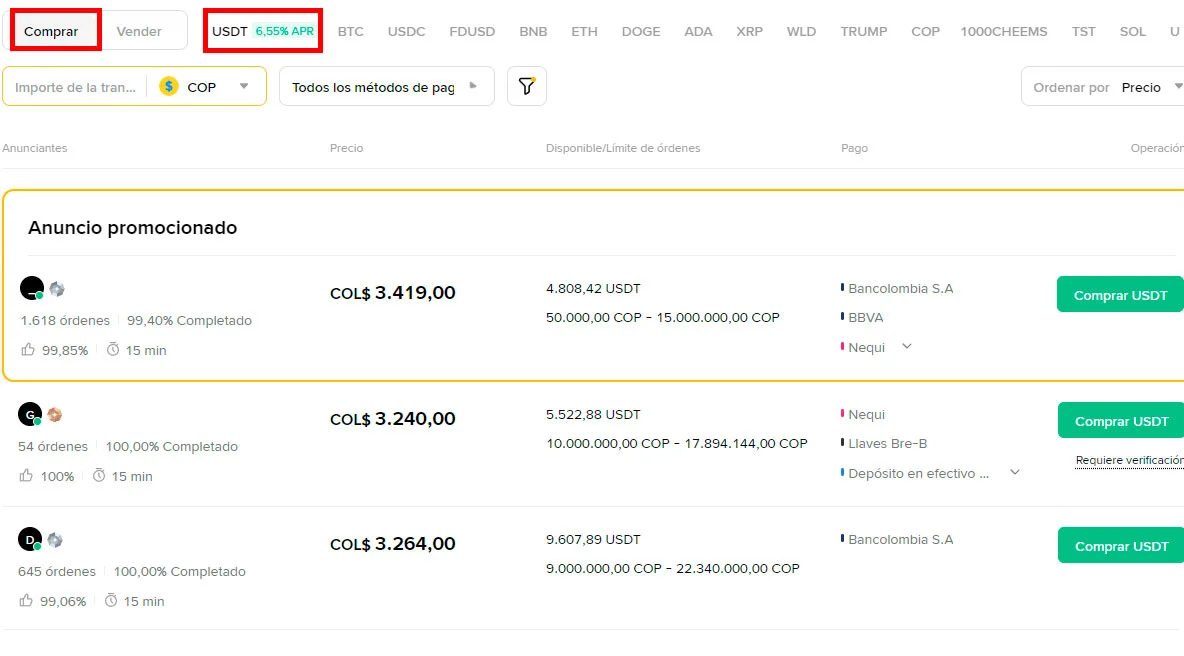Click the Anunciantes column header
Viewport: 1184px width, 656px height.
(35, 148)
